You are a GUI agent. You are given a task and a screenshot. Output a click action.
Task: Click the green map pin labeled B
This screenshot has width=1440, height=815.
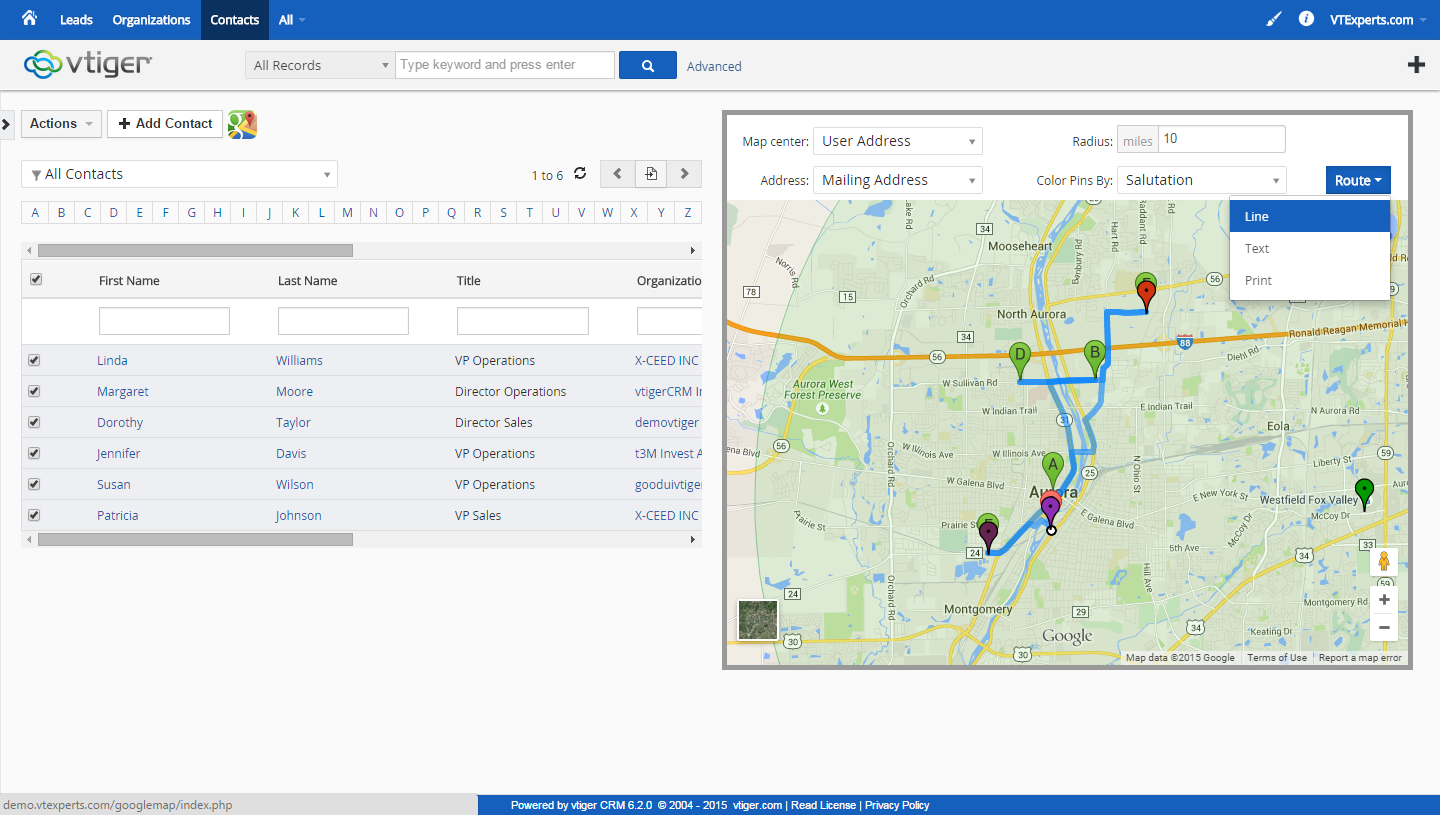coord(1095,359)
